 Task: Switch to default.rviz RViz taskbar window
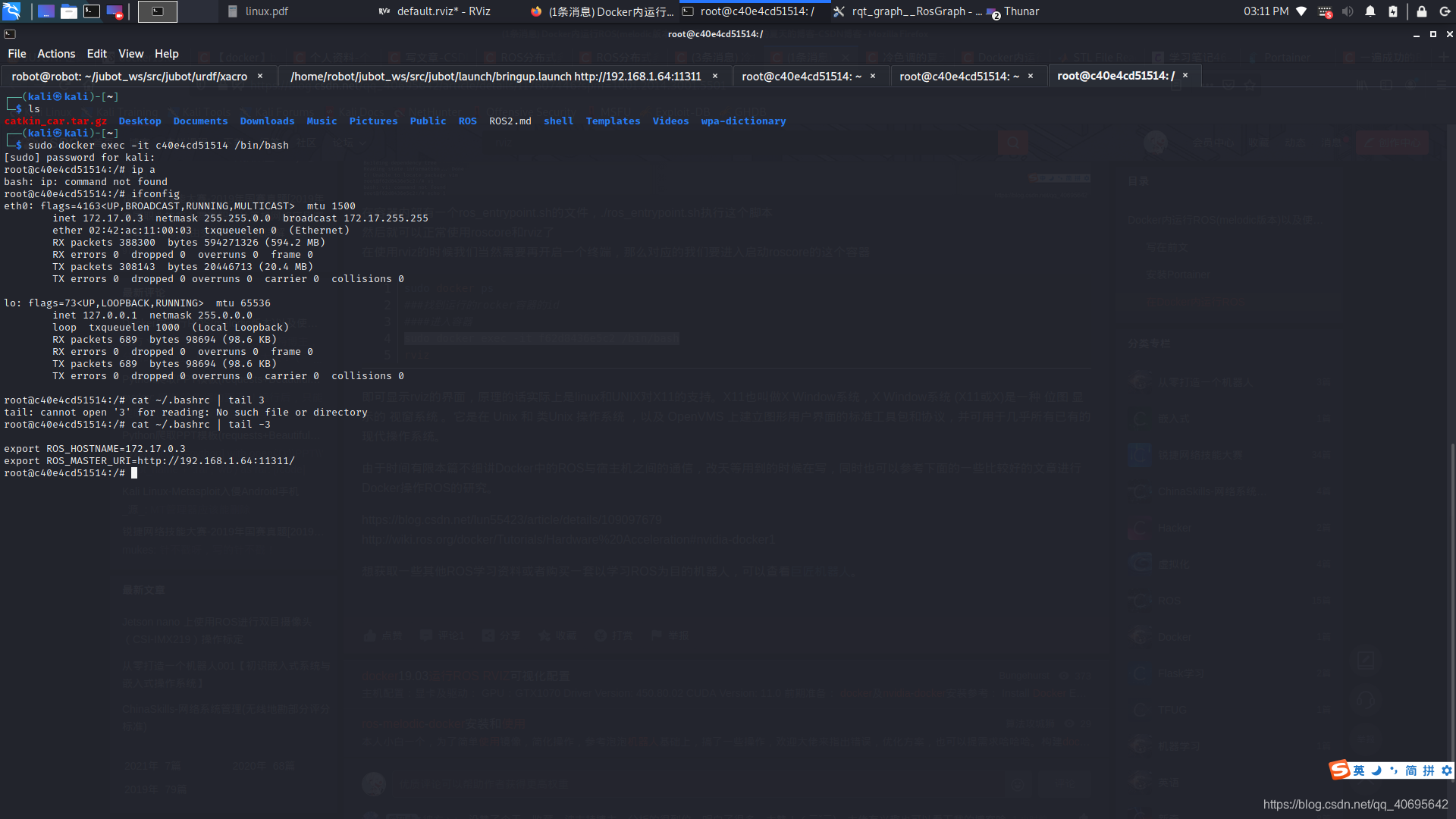click(x=435, y=11)
